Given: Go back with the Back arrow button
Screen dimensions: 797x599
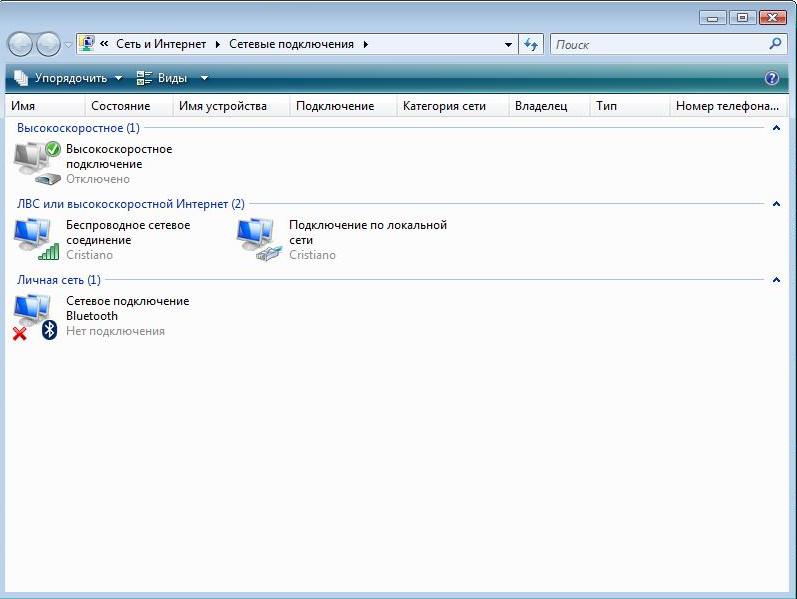Looking at the screenshot, I should click(20, 44).
